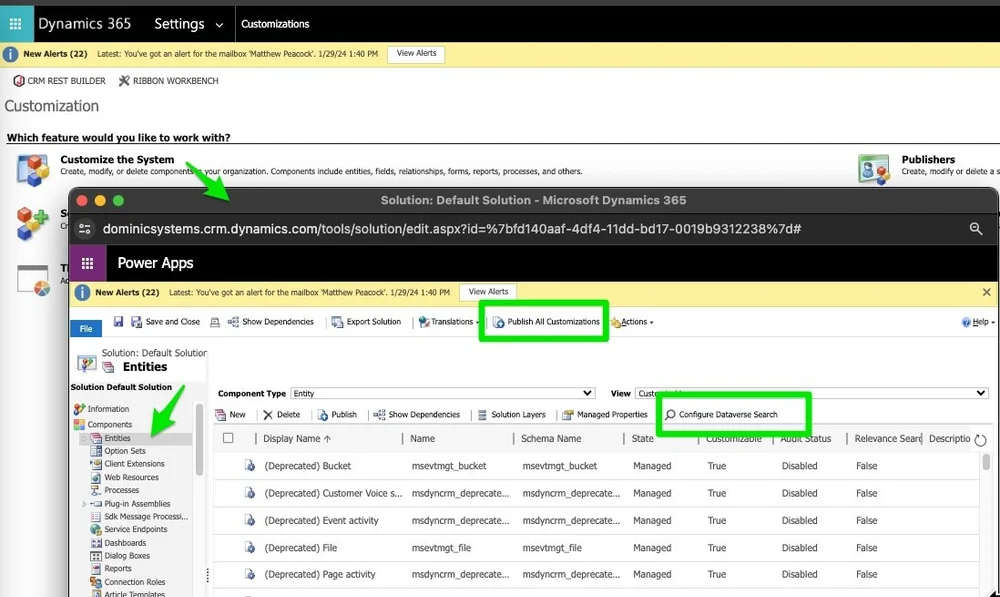Sort by the State column header
This screenshot has width=1000, height=597.
tap(642, 439)
